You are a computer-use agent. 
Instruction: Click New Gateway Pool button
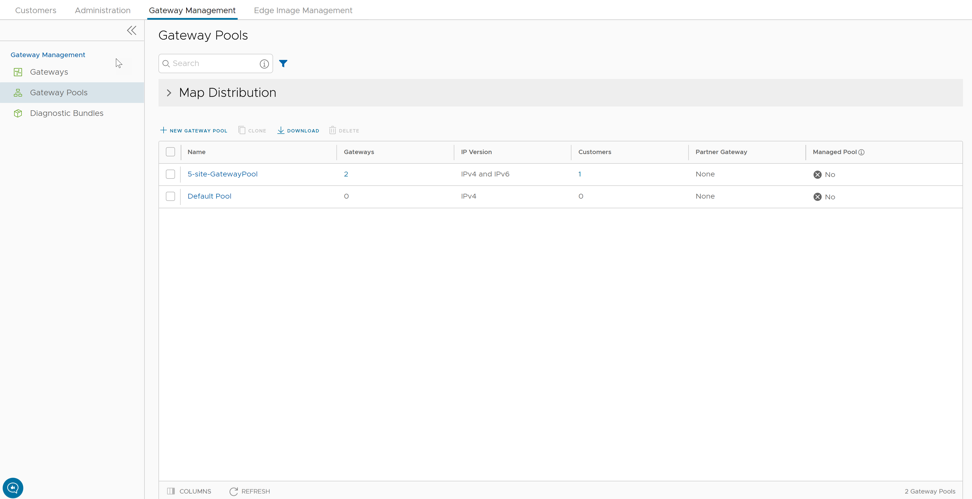pyautogui.click(x=194, y=131)
